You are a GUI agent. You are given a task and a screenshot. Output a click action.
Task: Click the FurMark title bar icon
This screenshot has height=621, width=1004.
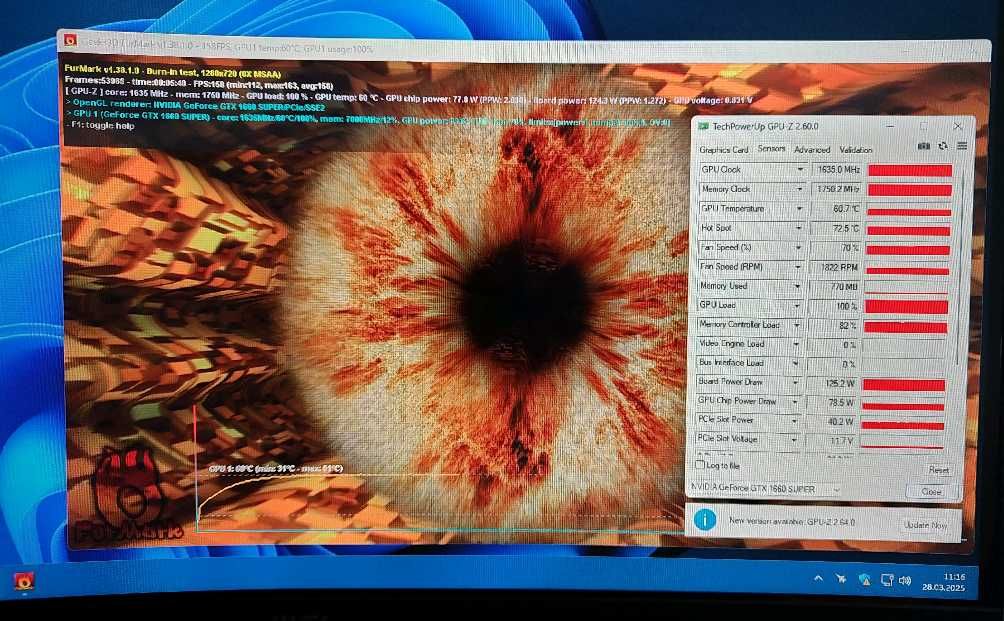(70, 41)
